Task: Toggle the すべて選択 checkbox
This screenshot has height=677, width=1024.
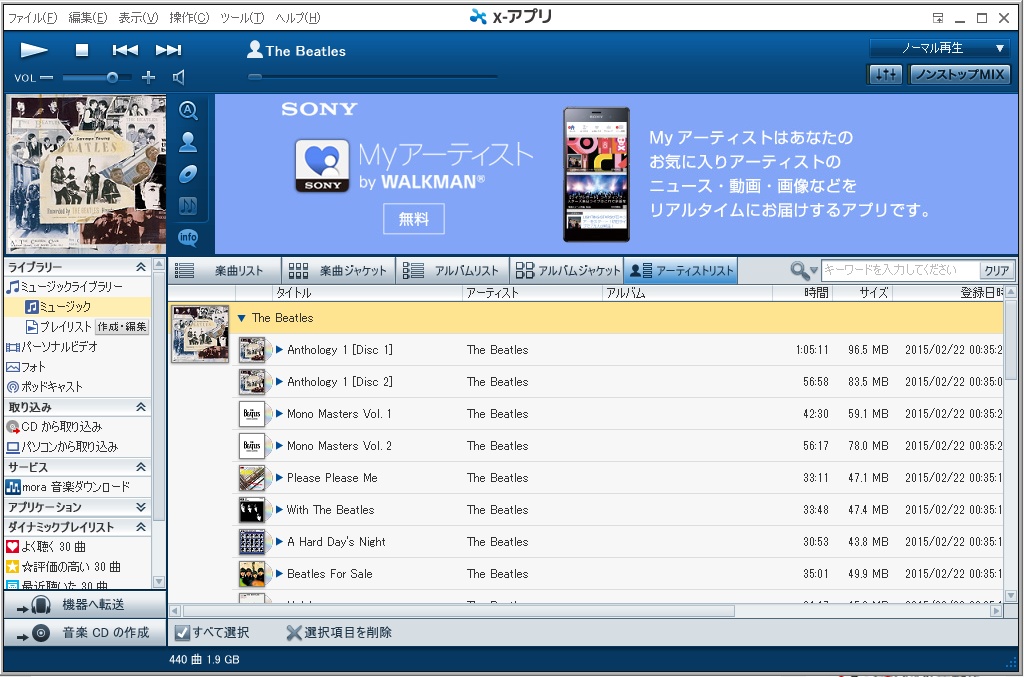Action: point(182,633)
